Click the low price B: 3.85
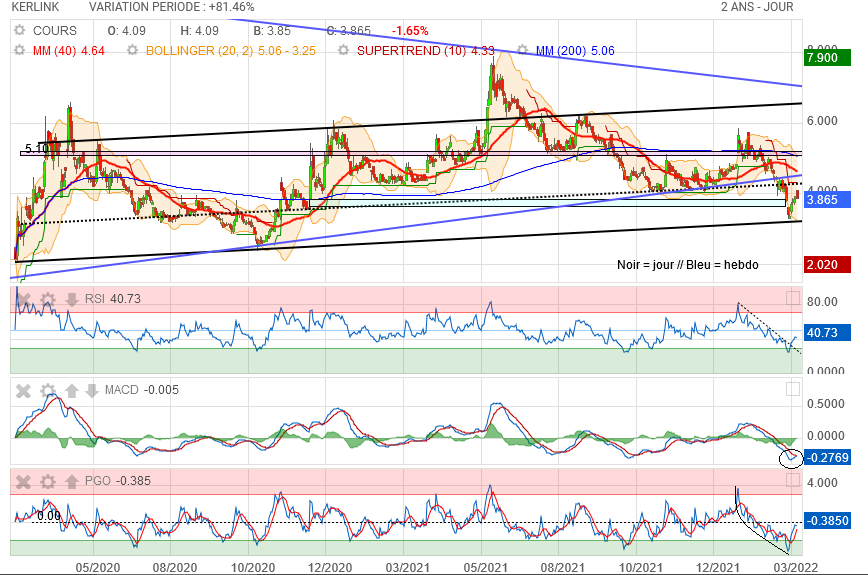Image resolution: width=868 pixels, height=575 pixels. pos(272,30)
